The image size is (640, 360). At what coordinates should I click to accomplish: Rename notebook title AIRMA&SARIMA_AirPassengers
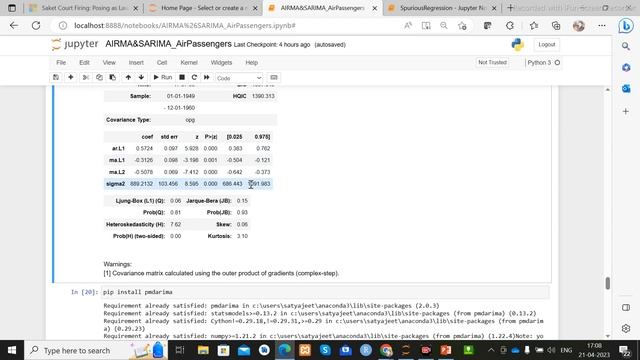[168, 44]
